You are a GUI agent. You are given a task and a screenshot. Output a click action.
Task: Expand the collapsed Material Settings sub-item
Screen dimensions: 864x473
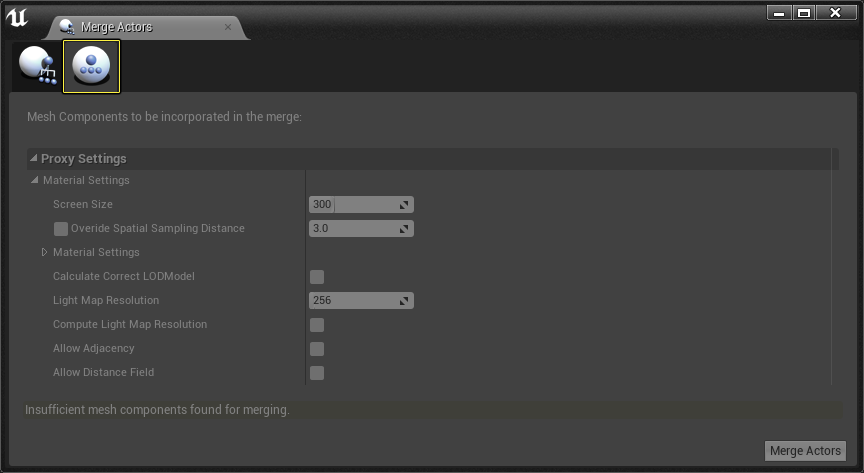pyautogui.click(x=45, y=253)
